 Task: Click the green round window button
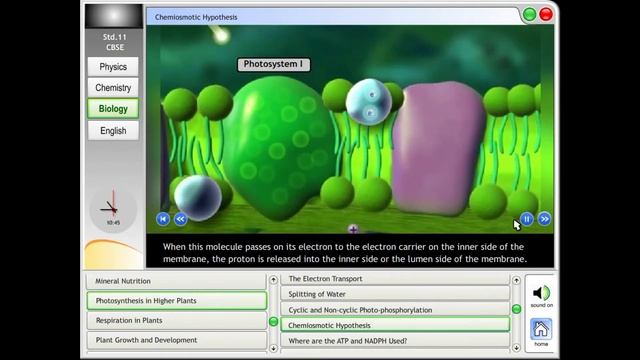[x=529, y=15]
